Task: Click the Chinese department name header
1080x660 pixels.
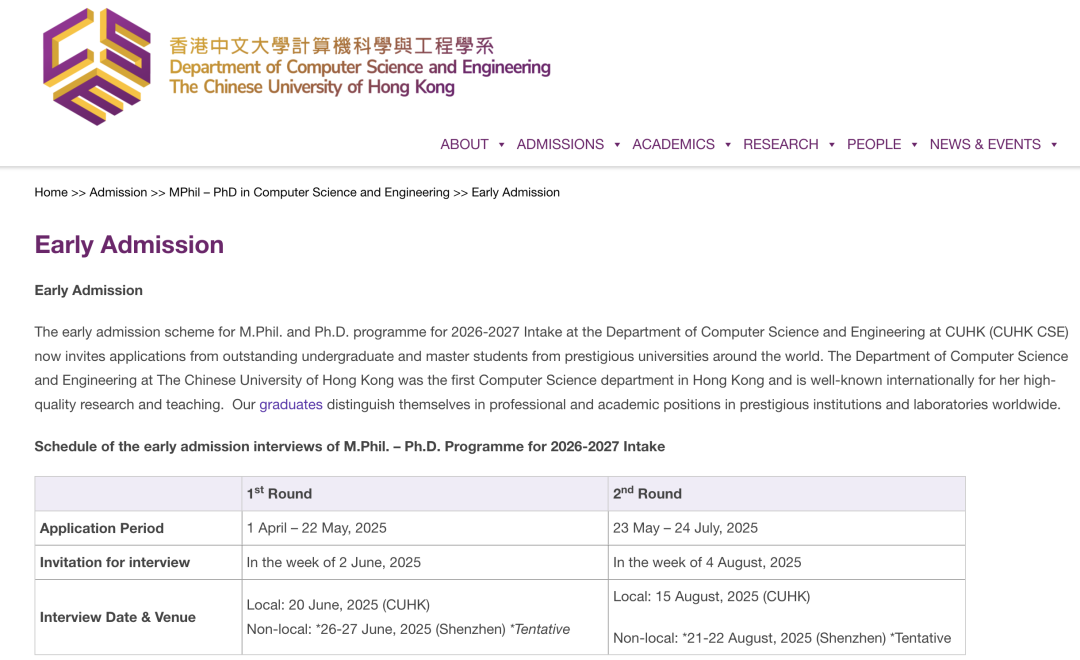Action: tap(331, 45)
